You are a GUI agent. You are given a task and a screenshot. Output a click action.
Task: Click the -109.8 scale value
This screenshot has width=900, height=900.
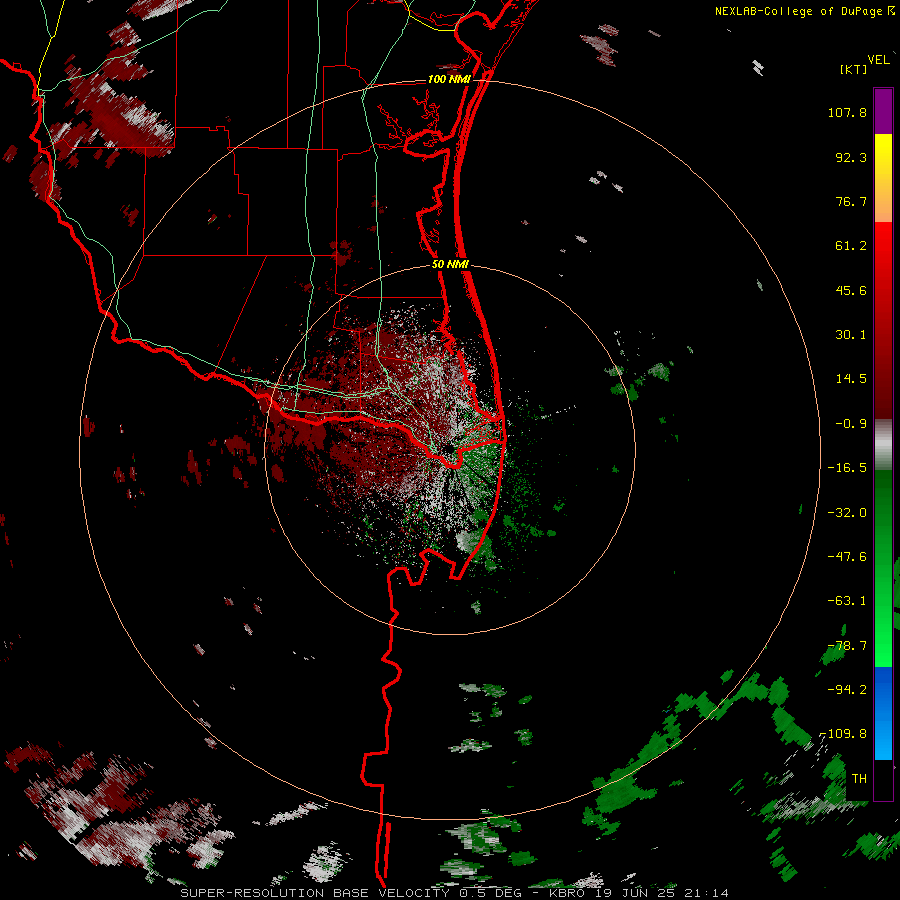click(844, 734)
